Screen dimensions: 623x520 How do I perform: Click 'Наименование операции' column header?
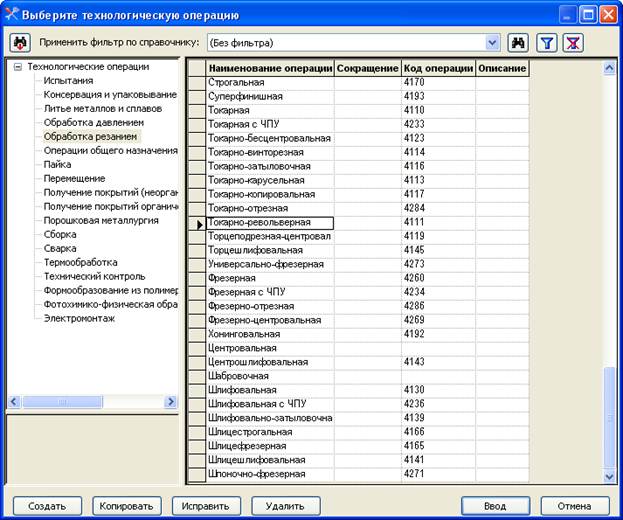[x=270, y=68]
